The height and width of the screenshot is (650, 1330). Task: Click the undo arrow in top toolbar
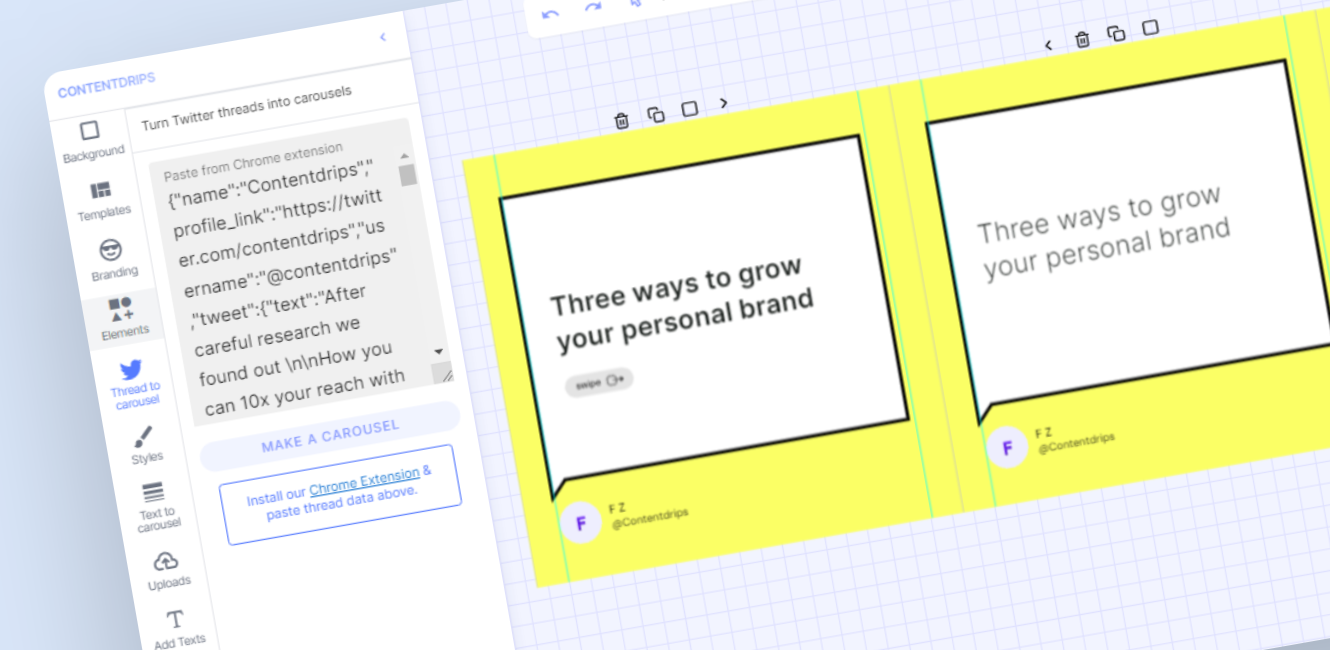point(549,14)
